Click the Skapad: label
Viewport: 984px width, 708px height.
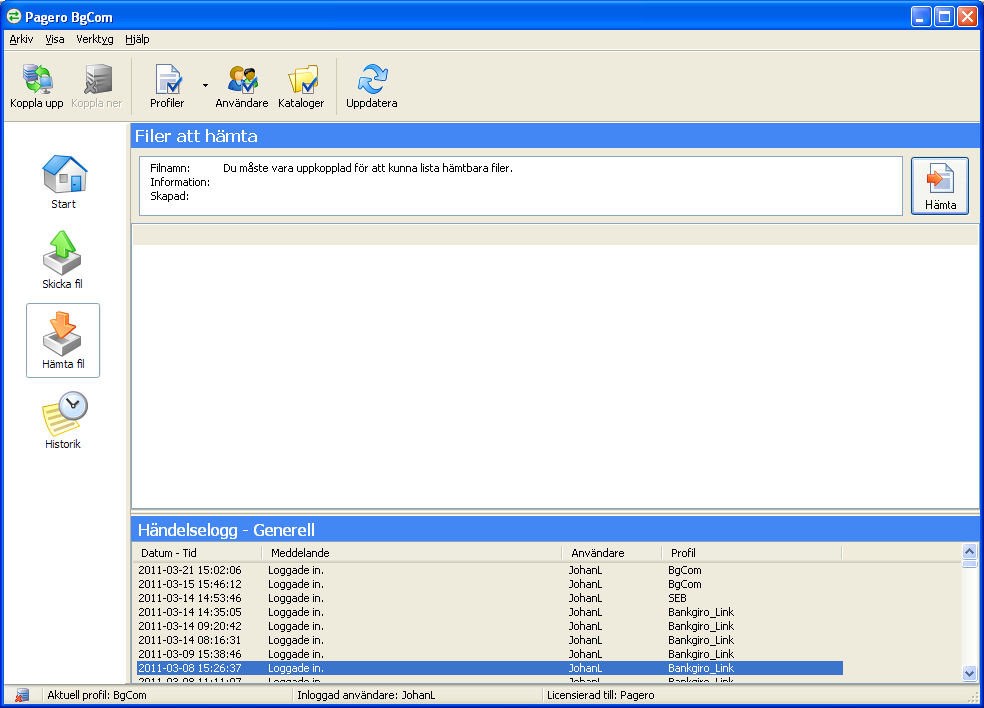(169, 196)
